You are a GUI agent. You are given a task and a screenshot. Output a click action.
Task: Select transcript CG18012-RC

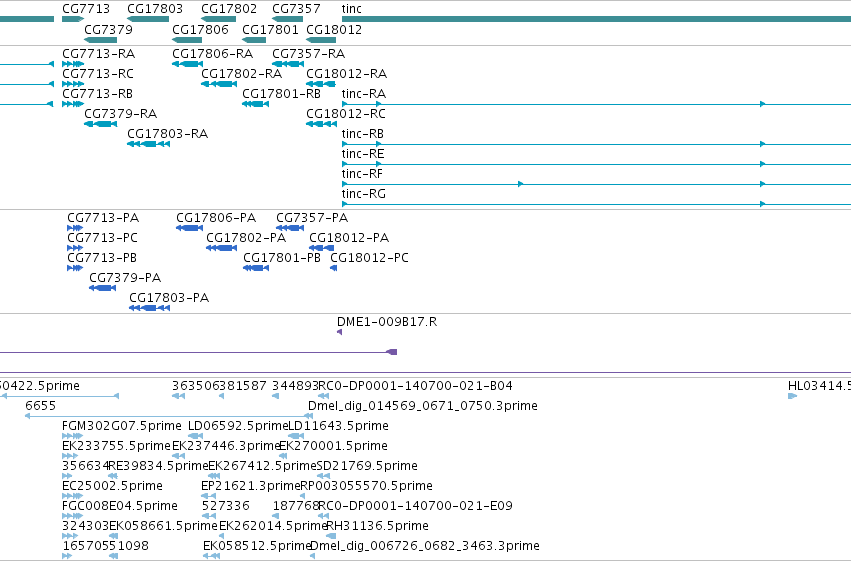pos(321,124)
